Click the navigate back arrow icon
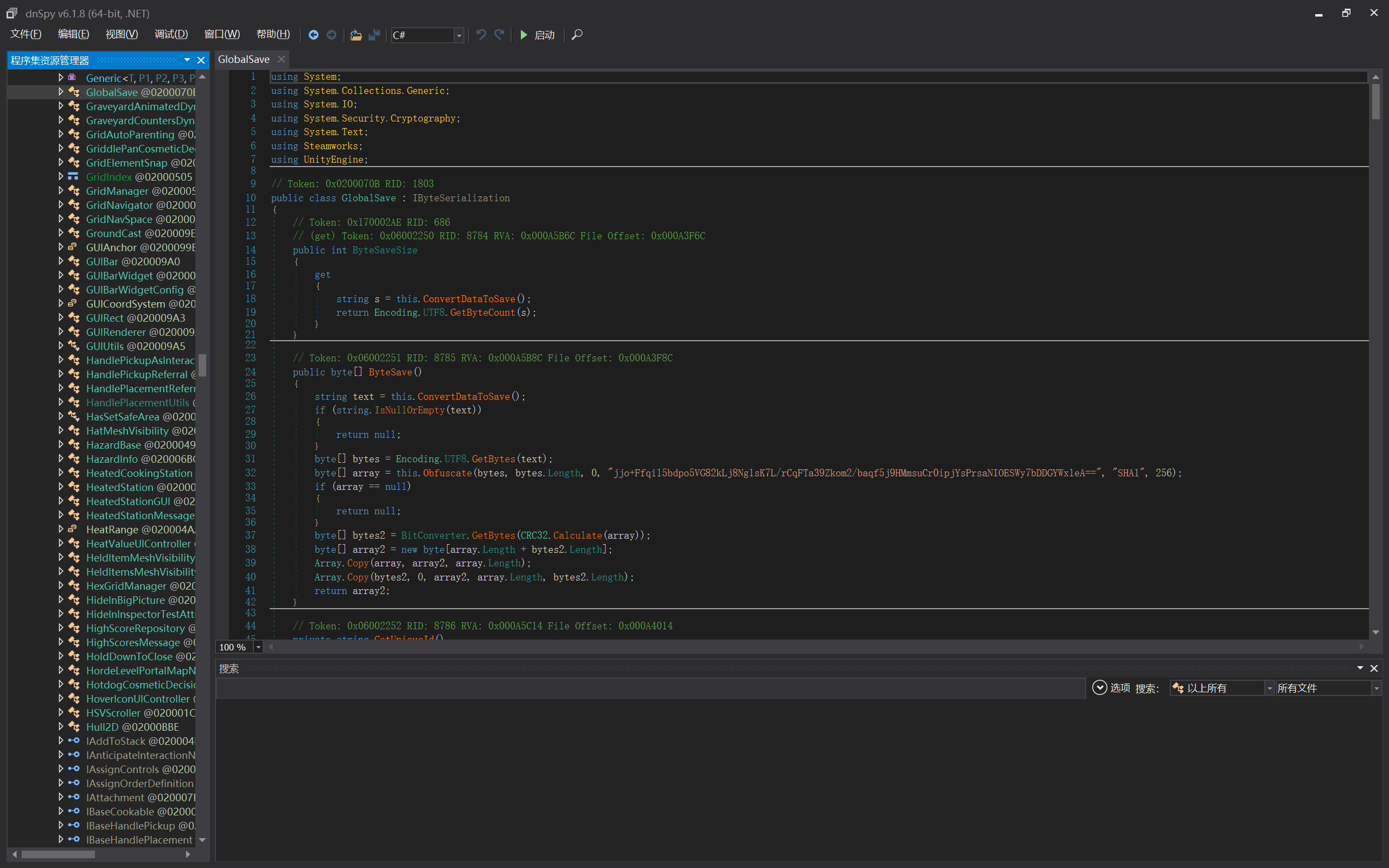This screenshot has height=868, width=1389. point(314,35)
